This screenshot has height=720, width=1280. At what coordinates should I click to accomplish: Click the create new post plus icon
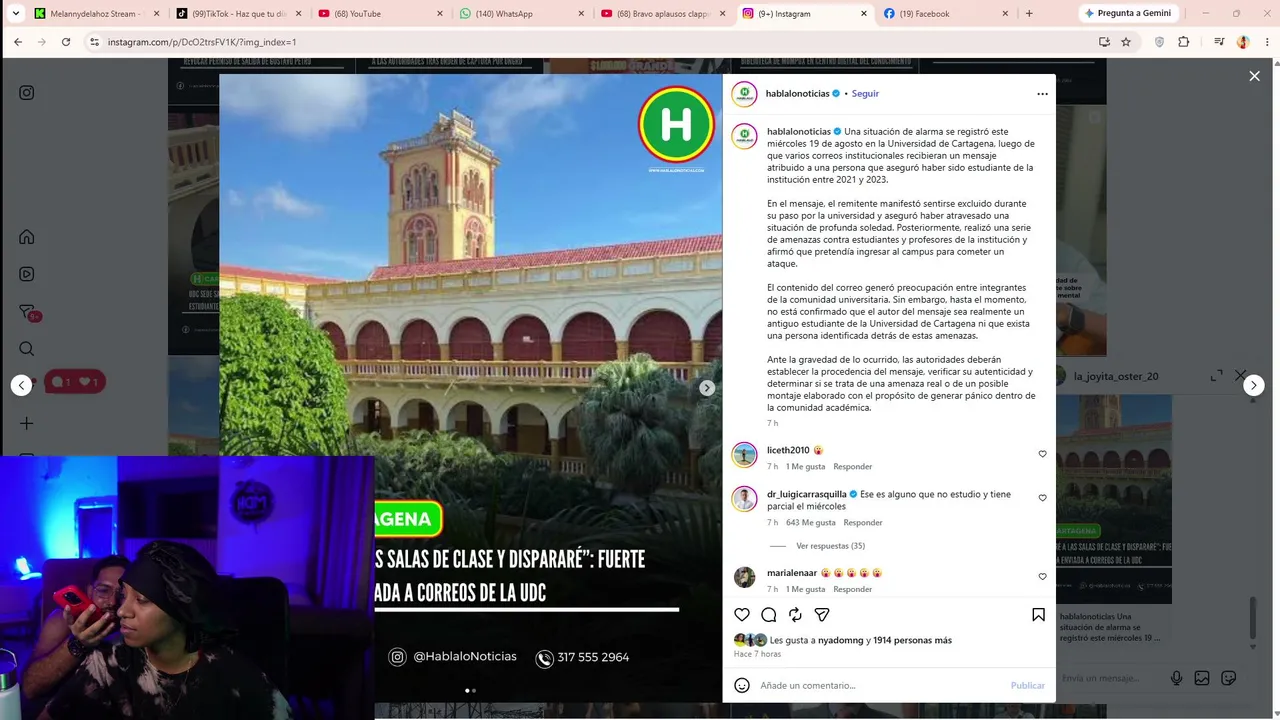[27, 424]
